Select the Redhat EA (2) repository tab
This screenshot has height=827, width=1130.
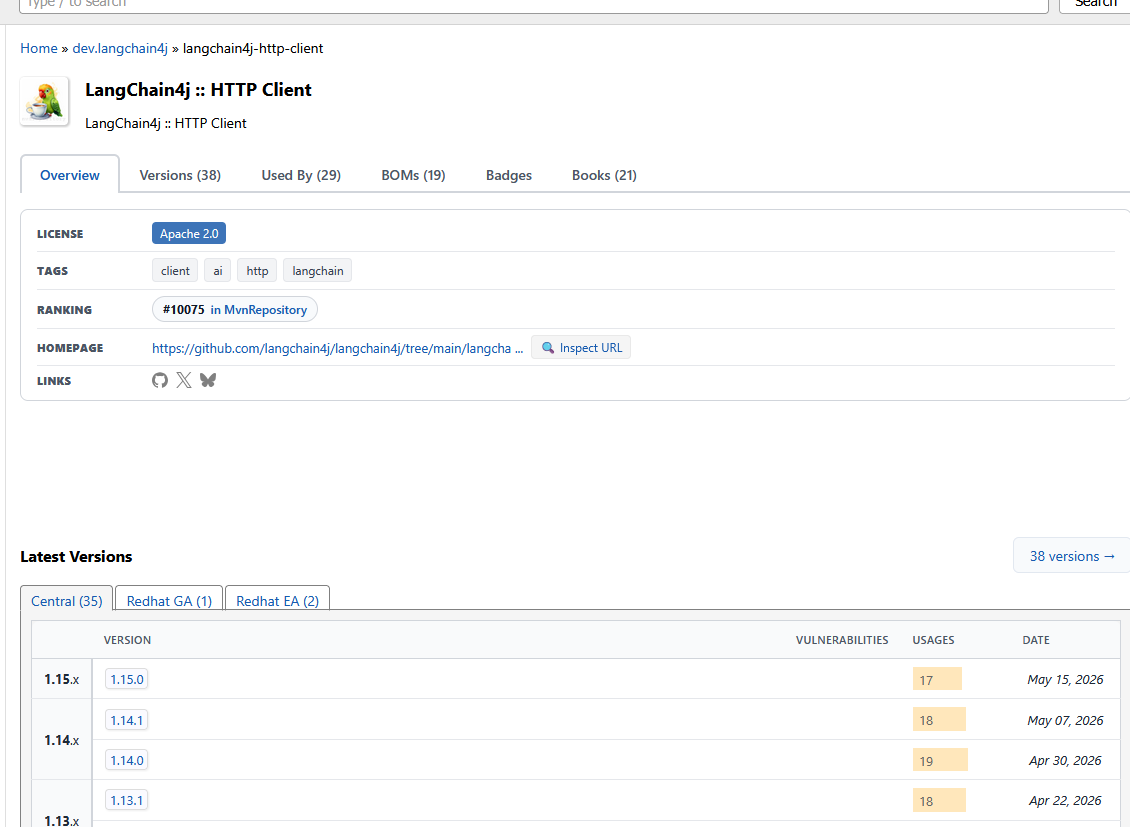[277, 601]
